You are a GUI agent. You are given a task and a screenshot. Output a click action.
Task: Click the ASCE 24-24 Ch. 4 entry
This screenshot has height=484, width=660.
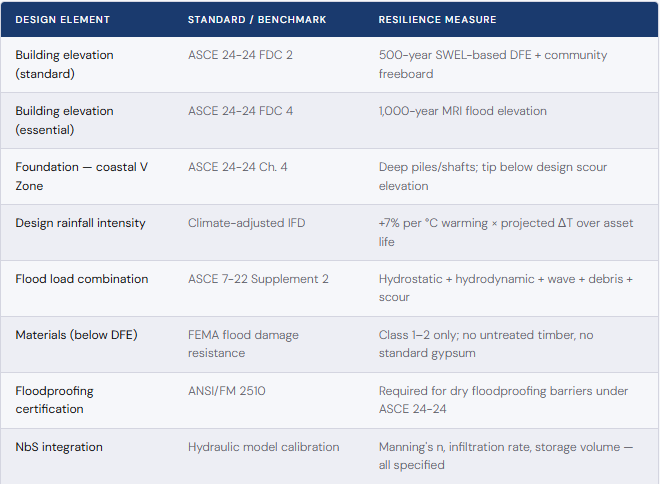point(237,167)
